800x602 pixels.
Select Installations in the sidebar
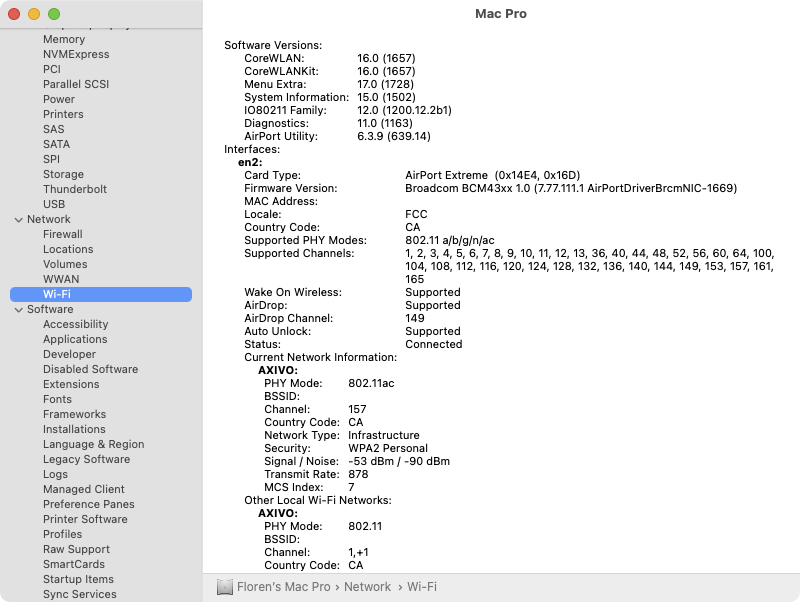pyautogui.click(x=74, y=429)
